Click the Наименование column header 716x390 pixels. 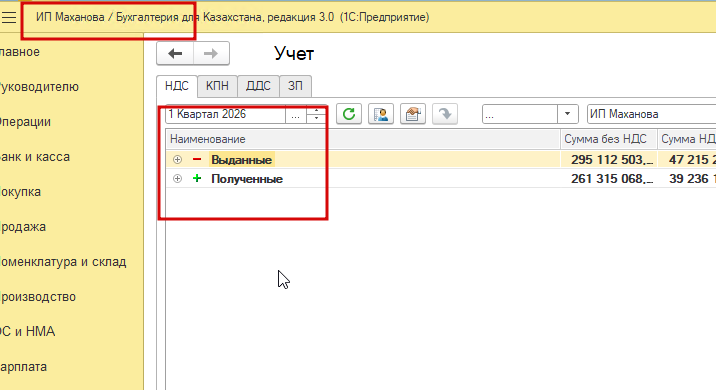coord(363,139)
